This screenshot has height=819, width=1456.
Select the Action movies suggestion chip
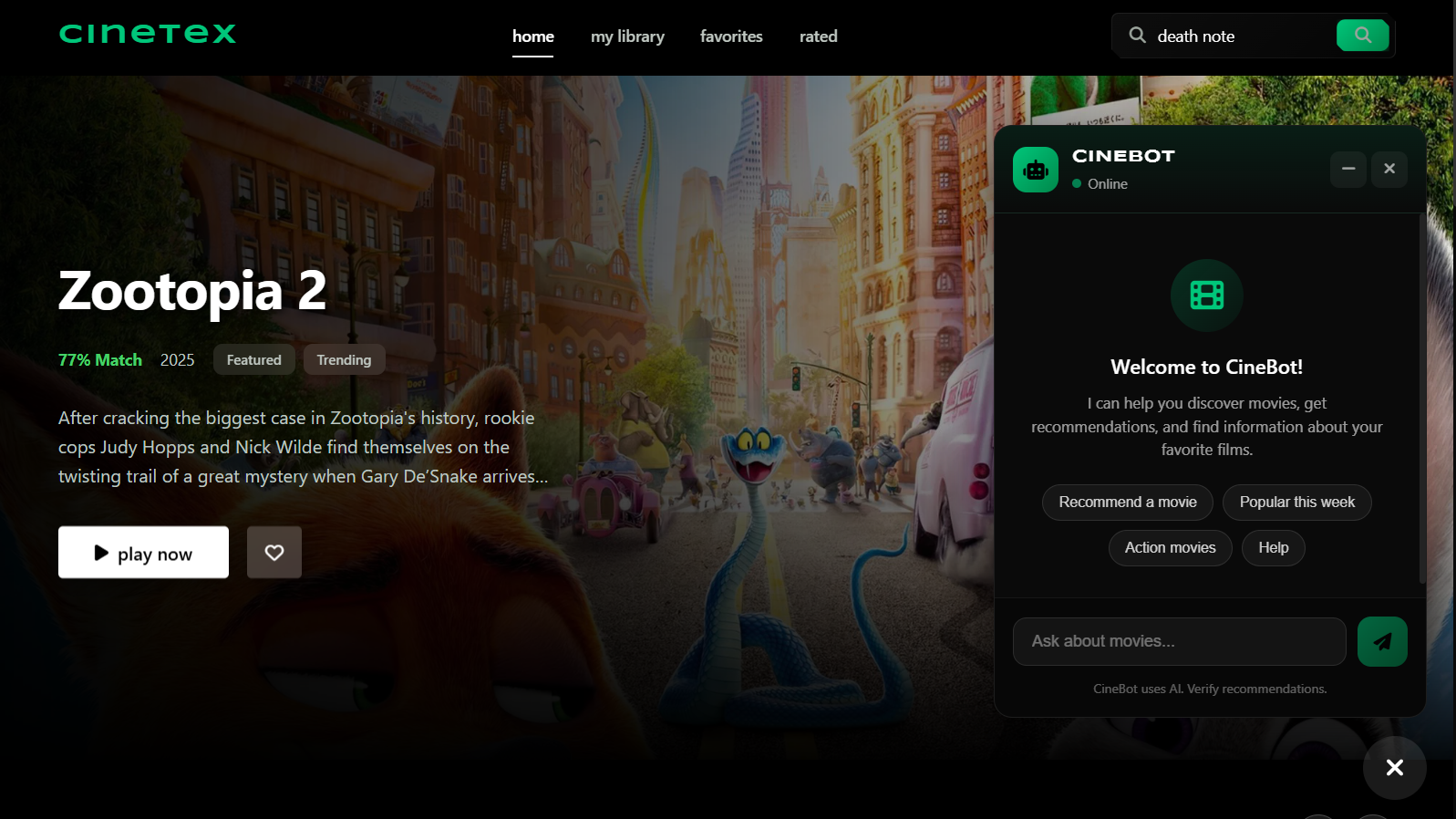(1171, 548)
